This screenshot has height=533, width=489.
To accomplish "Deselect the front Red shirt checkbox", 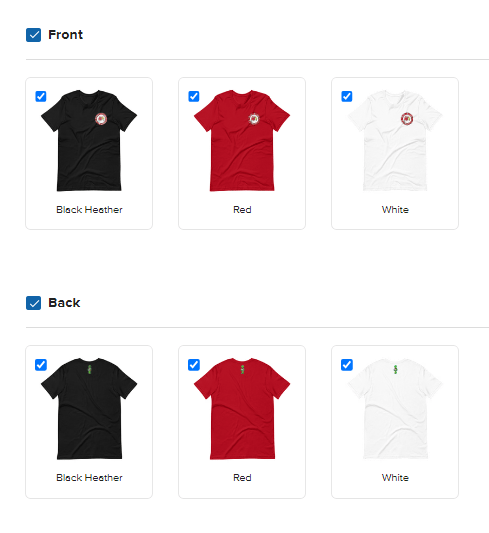I will tap(194, 96).
